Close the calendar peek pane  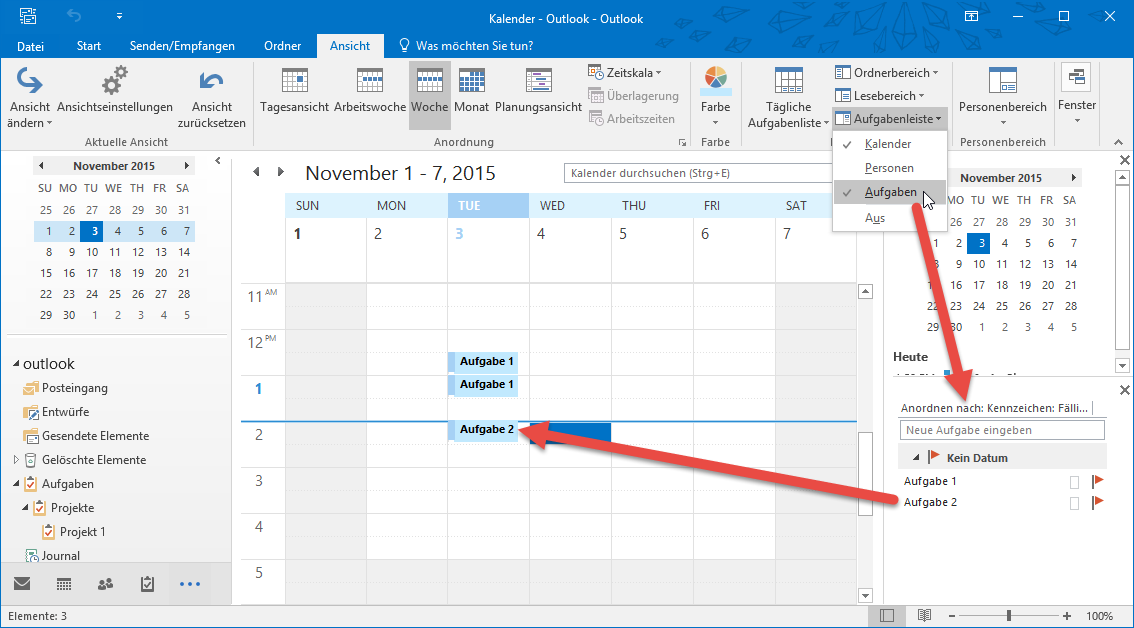pos(1124,160)
